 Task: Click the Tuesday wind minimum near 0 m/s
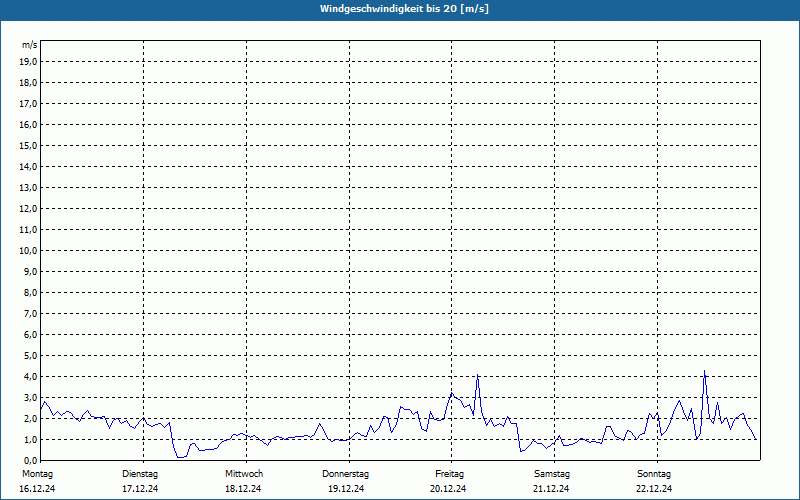(x=180, y=457)
